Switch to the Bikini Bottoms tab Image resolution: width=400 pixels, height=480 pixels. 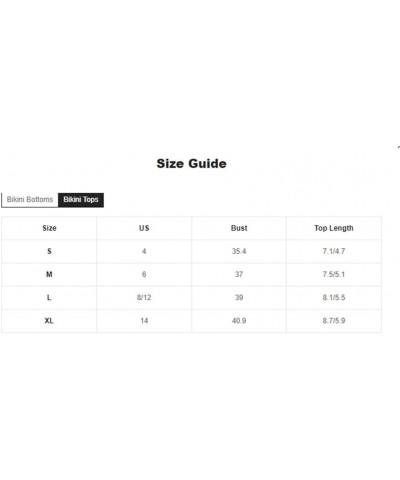pyautogui.click(x=30, y=200)
